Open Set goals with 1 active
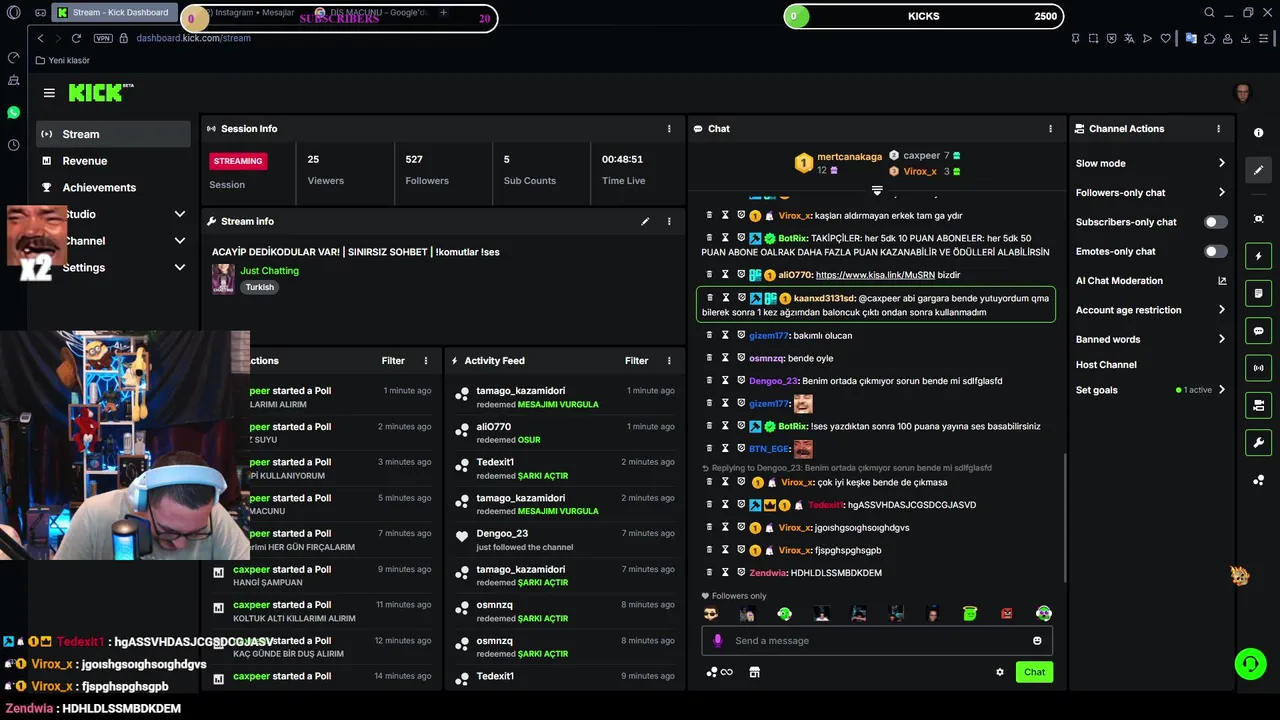 [1150, 390]
